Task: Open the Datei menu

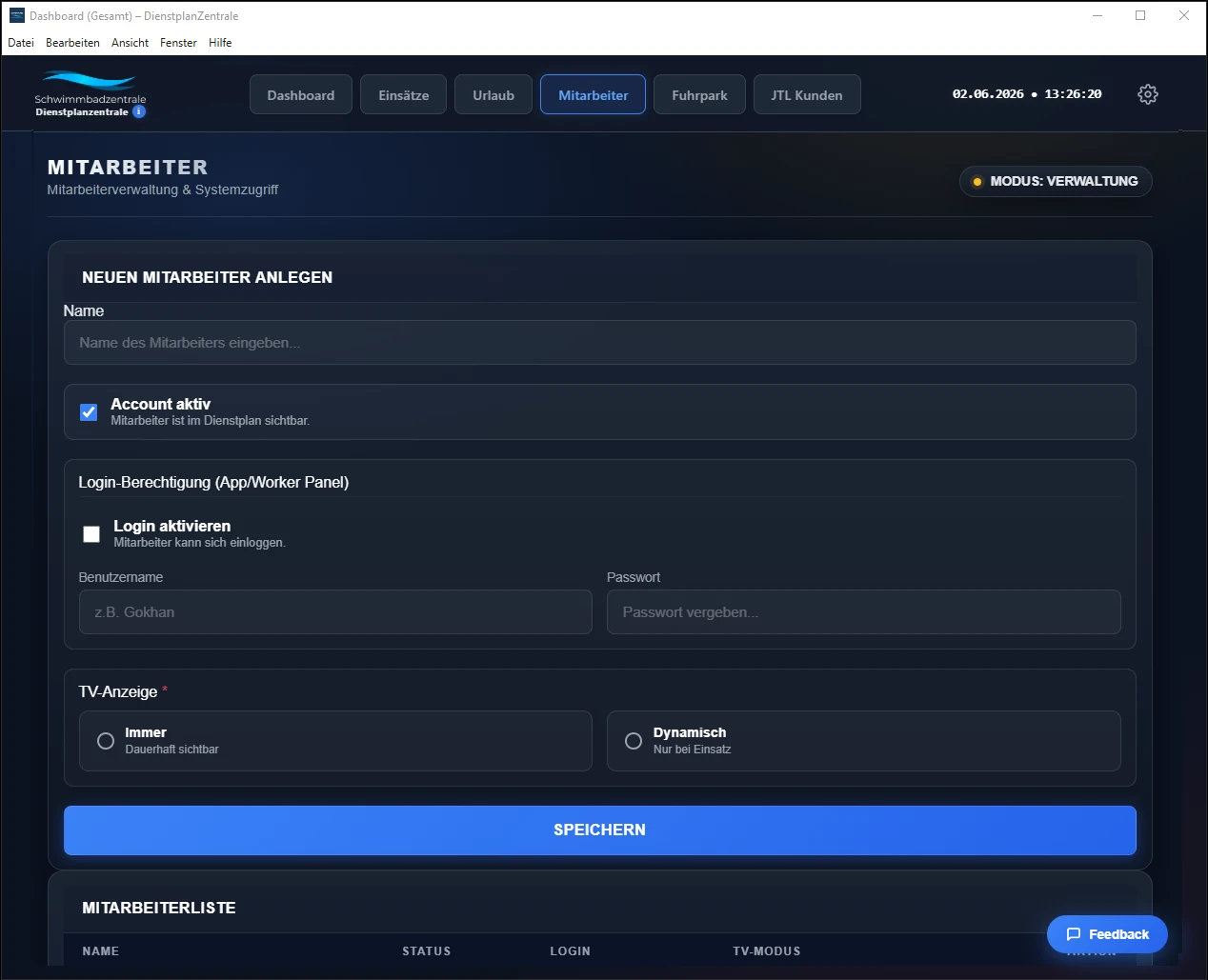Action: 21,43
